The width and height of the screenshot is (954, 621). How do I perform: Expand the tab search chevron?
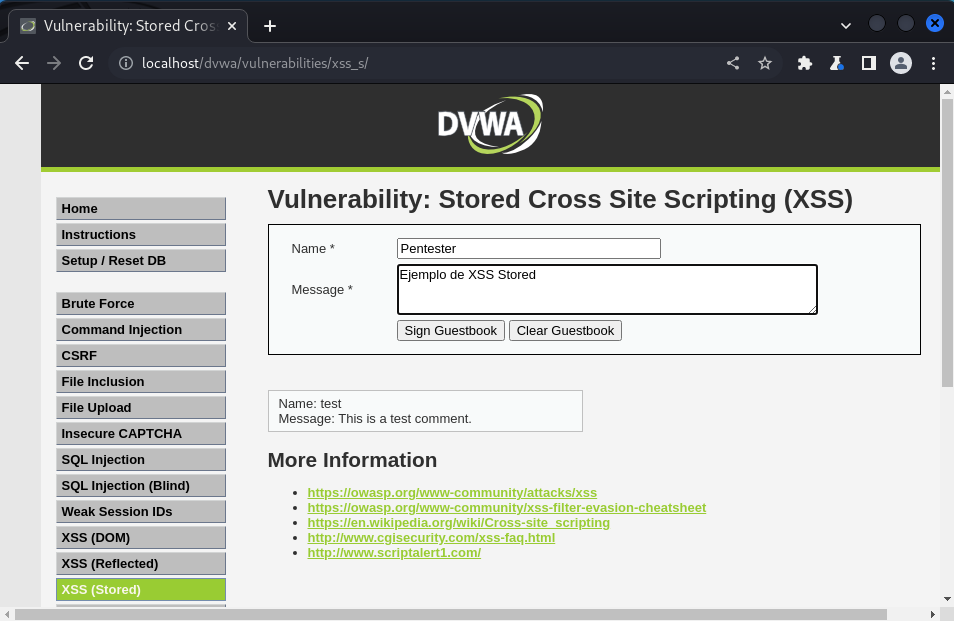click(846, 26)
